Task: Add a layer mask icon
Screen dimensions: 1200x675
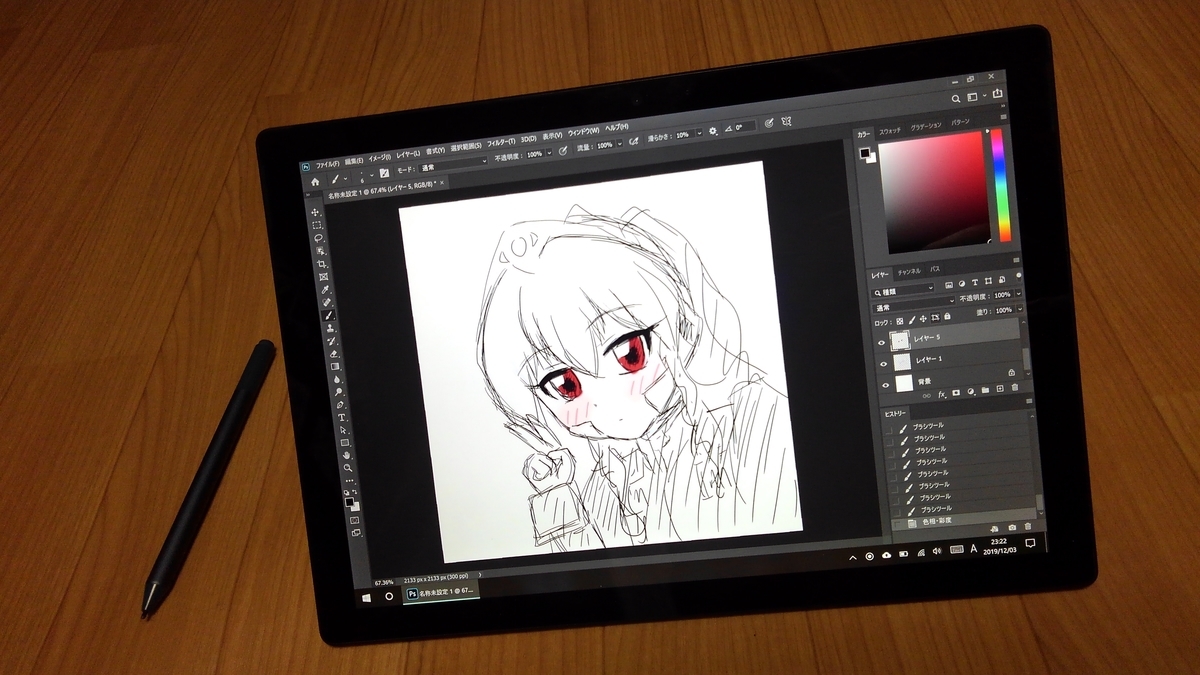Action: pyautogui.click(x=956, y=393)
